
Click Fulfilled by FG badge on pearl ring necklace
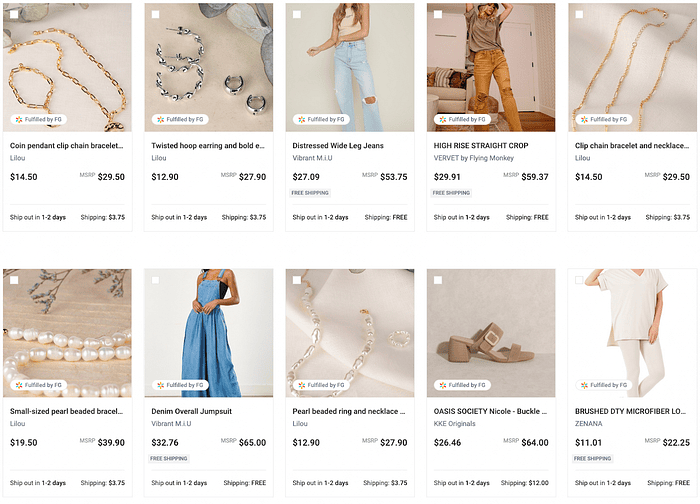(322, 385)
